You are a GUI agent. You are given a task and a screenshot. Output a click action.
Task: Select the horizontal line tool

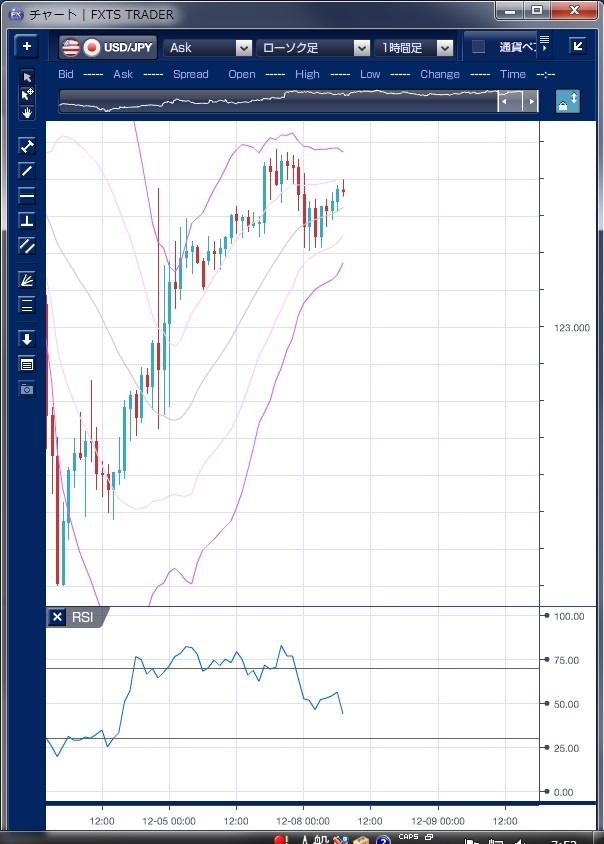(x=27, y=195)
